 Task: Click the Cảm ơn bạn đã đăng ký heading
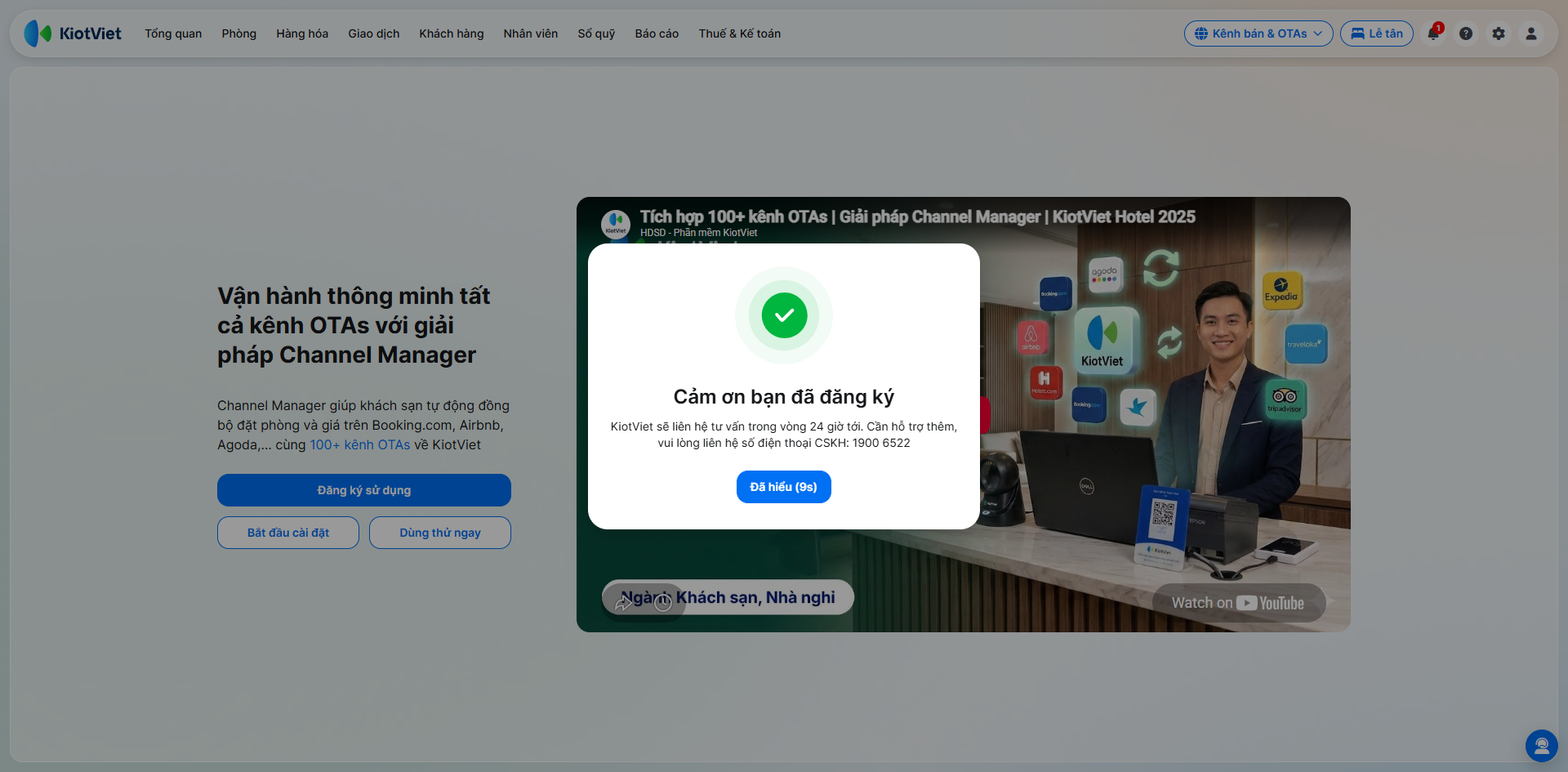coord(784,397)
